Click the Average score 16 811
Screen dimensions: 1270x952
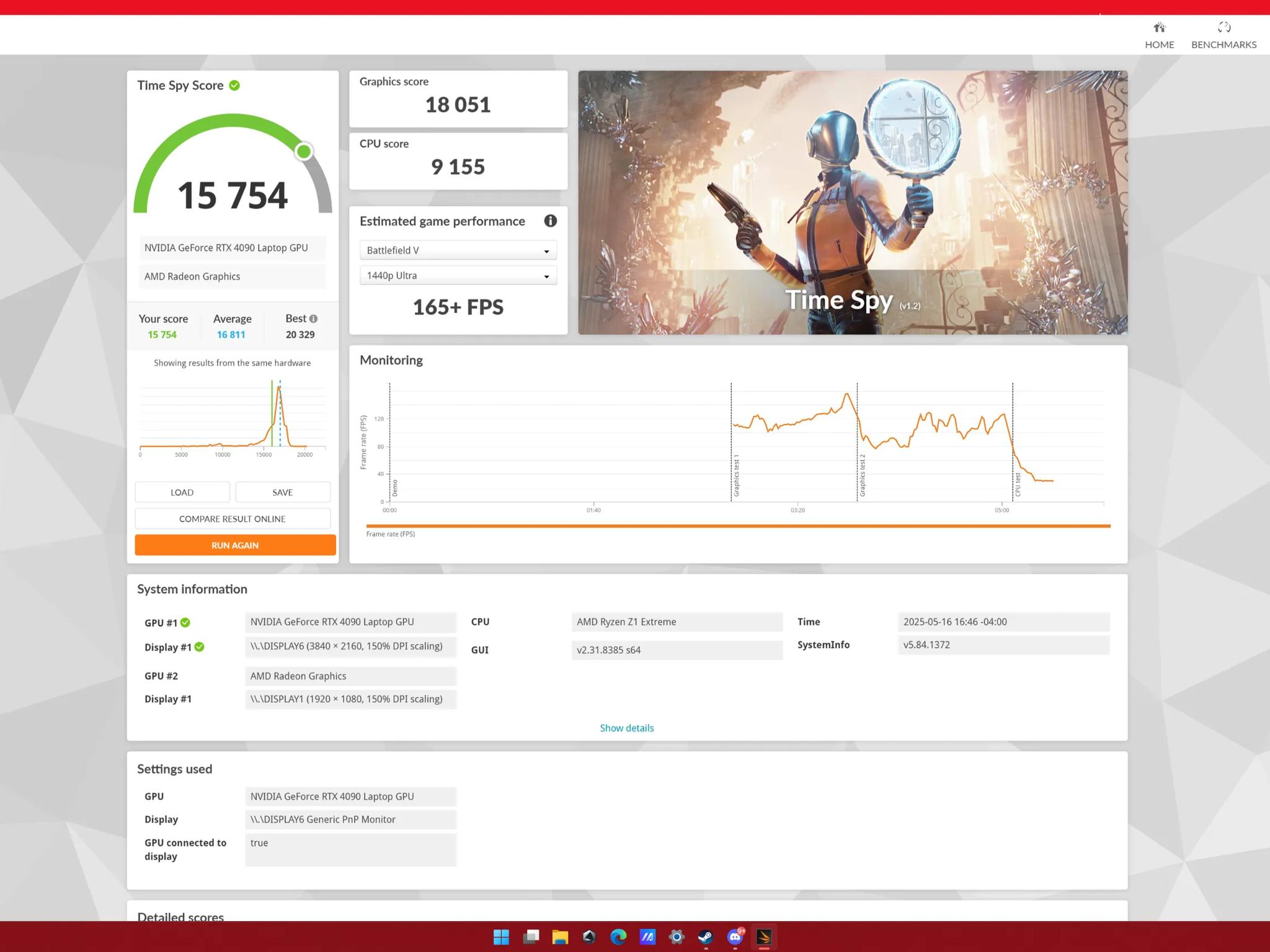pos(231,335)
